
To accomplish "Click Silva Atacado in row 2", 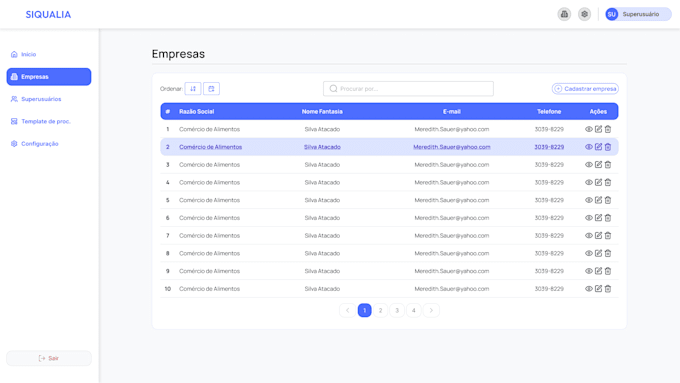I will point(322,147).
